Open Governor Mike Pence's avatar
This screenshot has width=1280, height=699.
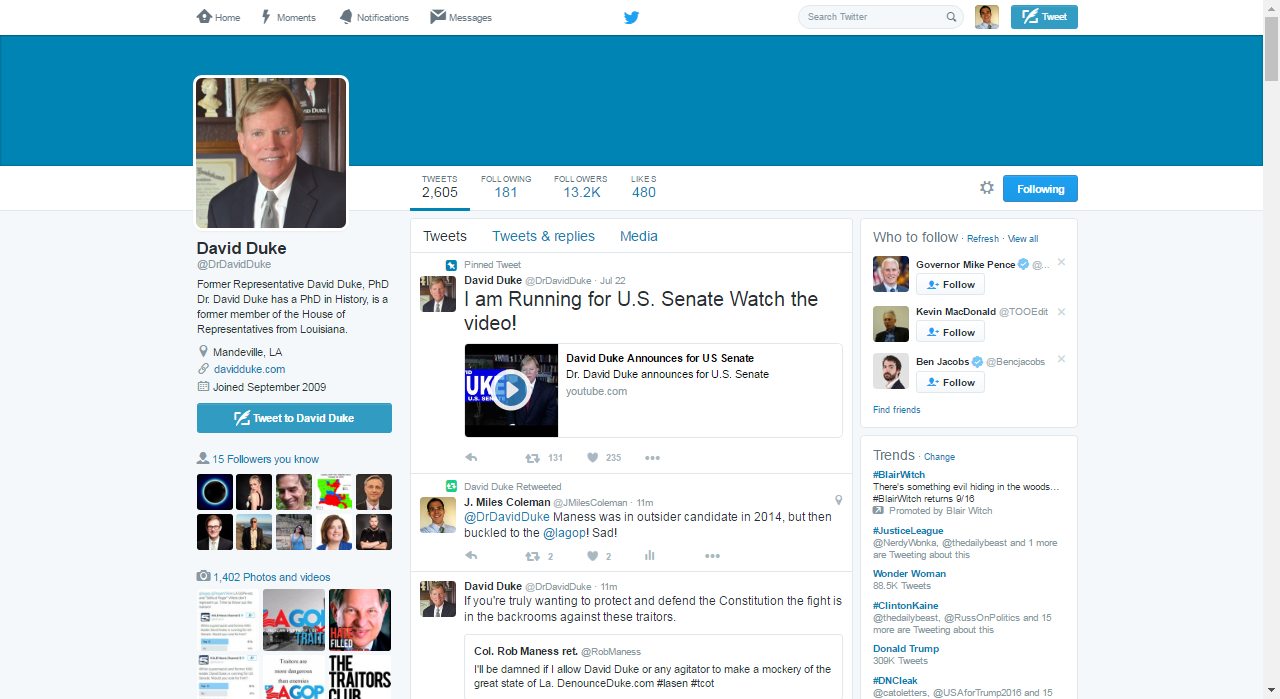pyautogui.click(x=891, y=274)
